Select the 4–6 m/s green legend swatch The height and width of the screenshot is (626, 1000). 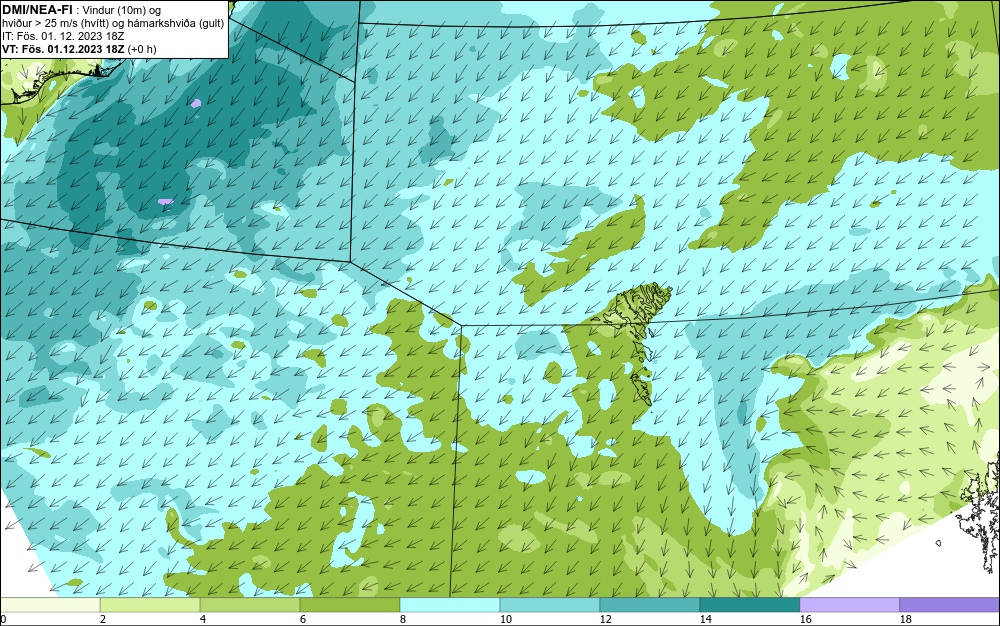click(250, 605)
